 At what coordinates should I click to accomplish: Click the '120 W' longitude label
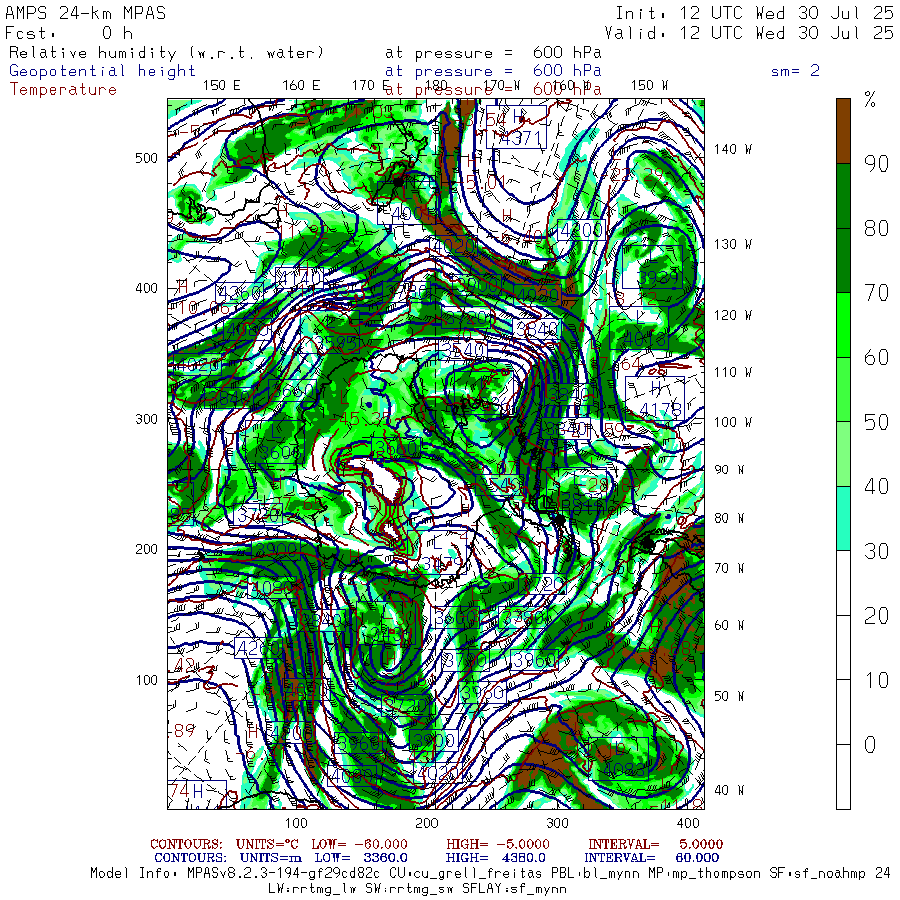[x=732, y=316]
